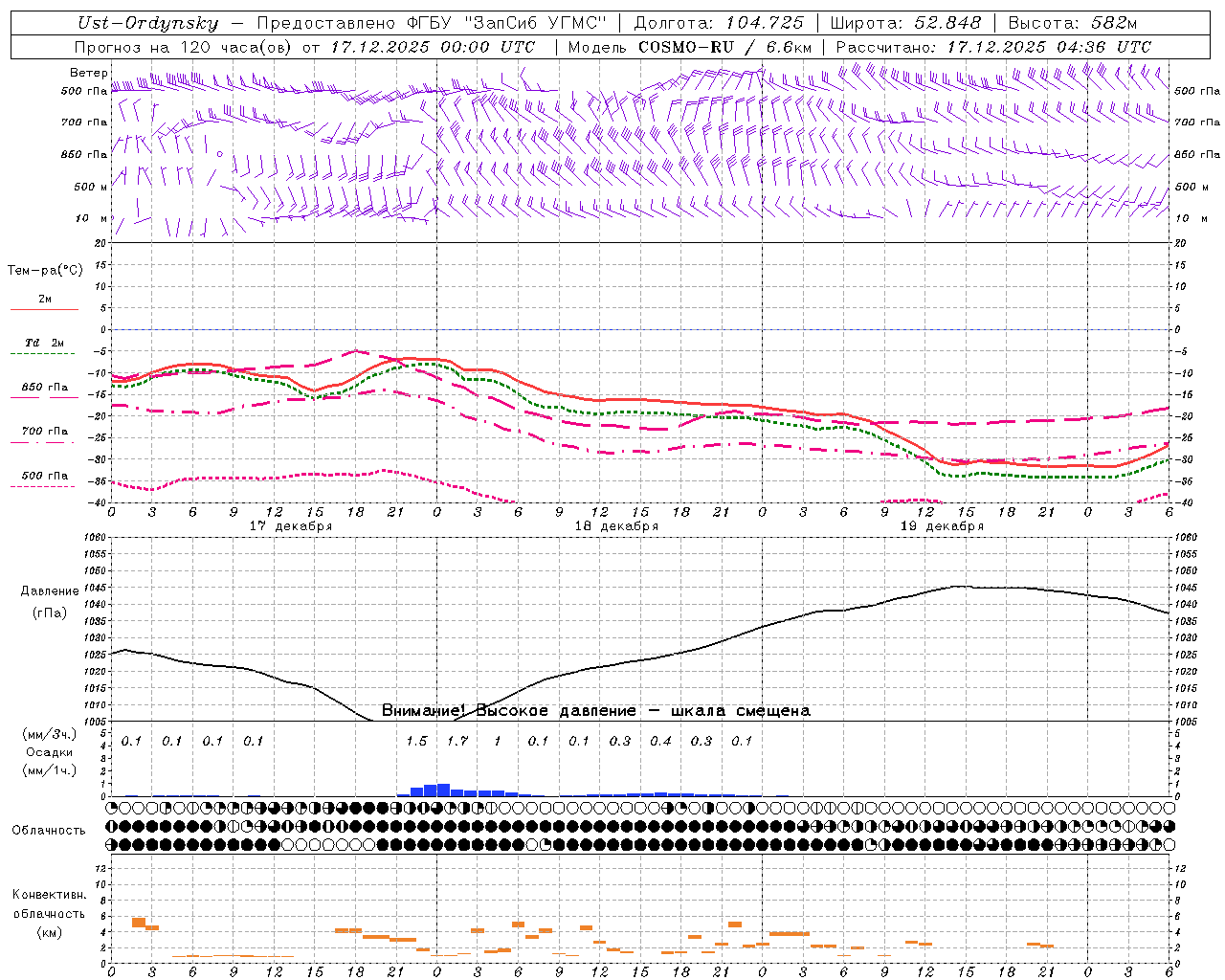Click the (мм/3ч.) precipitation unit label
This screenshot has width=1225, height=980.
coord(50,735)
